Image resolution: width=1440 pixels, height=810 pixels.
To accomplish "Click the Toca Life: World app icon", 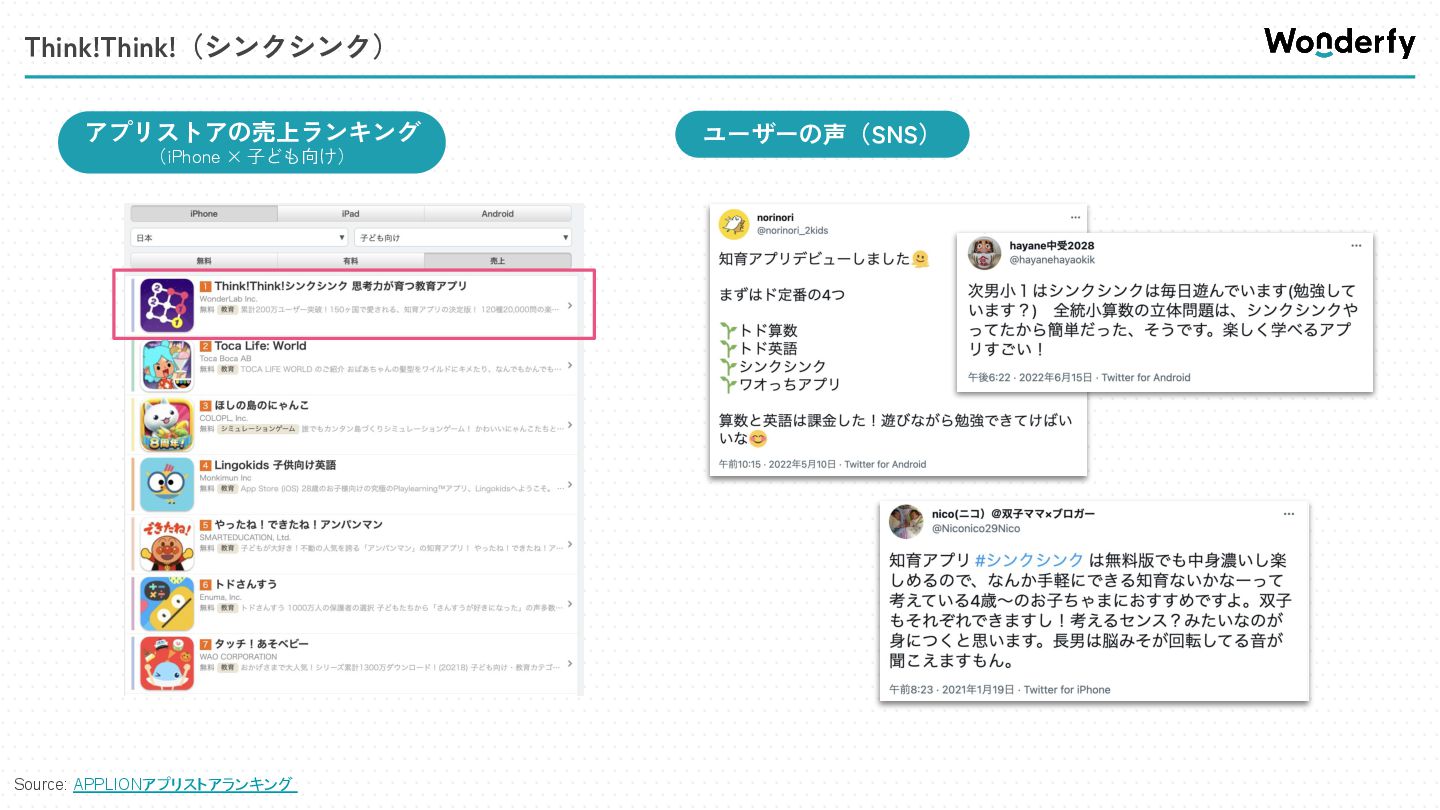I will pyautogui.click(x=167, y=365).
